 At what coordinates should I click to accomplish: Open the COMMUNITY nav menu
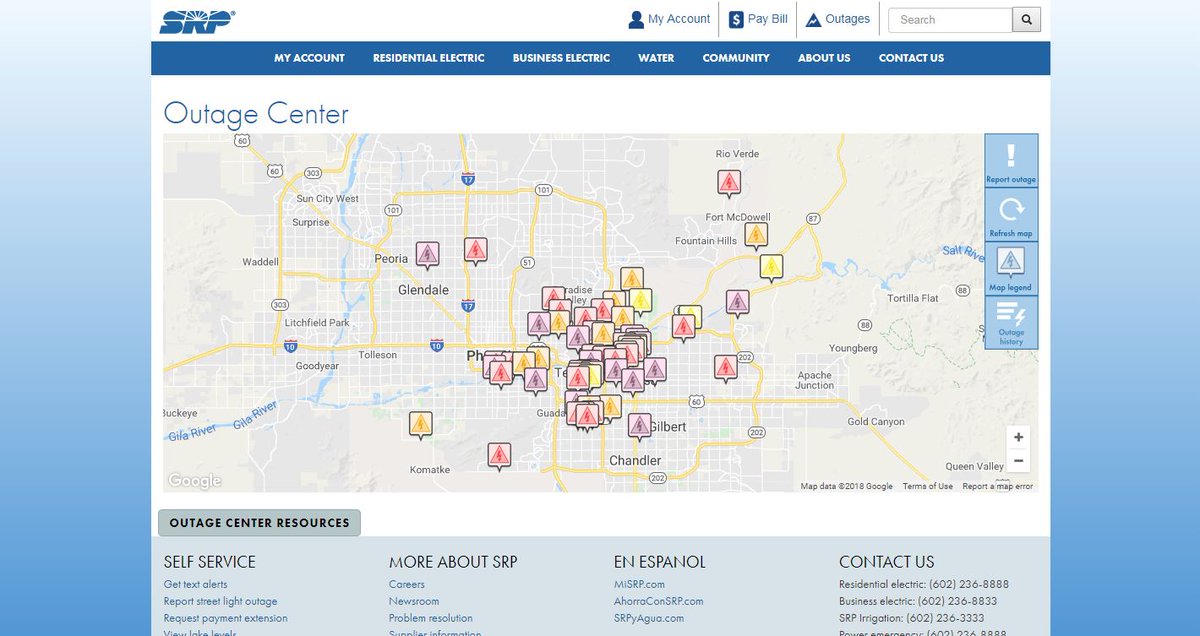736,58
